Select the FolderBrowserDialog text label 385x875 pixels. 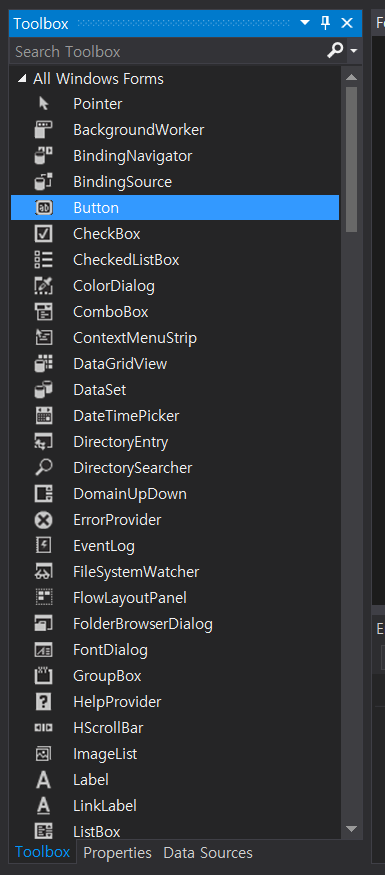[x=143, y=624]
